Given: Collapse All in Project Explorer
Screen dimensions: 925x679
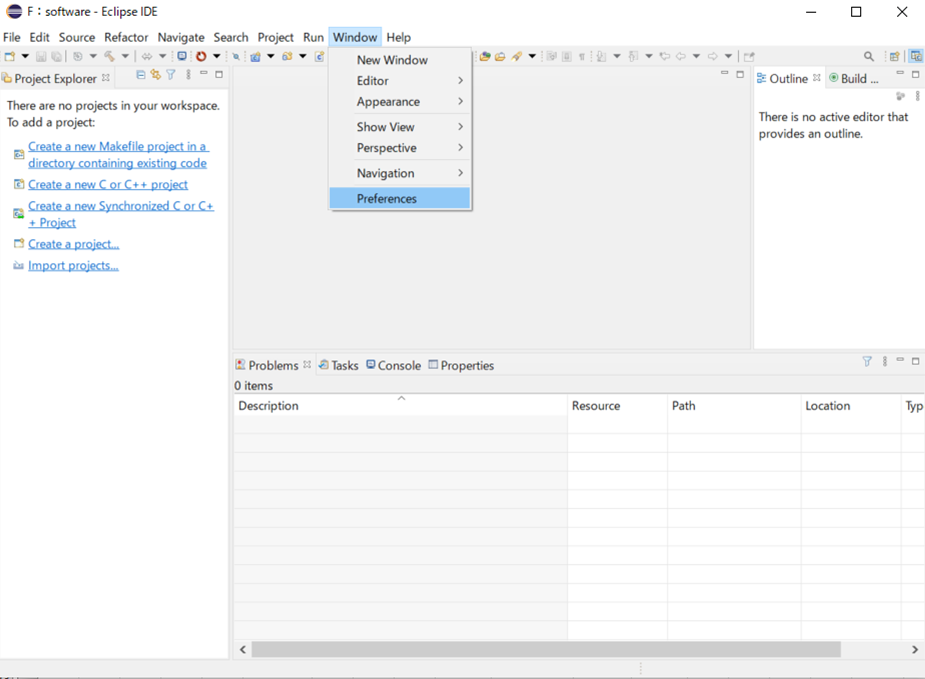Looking at the screenshot, I should pyautogui.click(x=141, y=75).
